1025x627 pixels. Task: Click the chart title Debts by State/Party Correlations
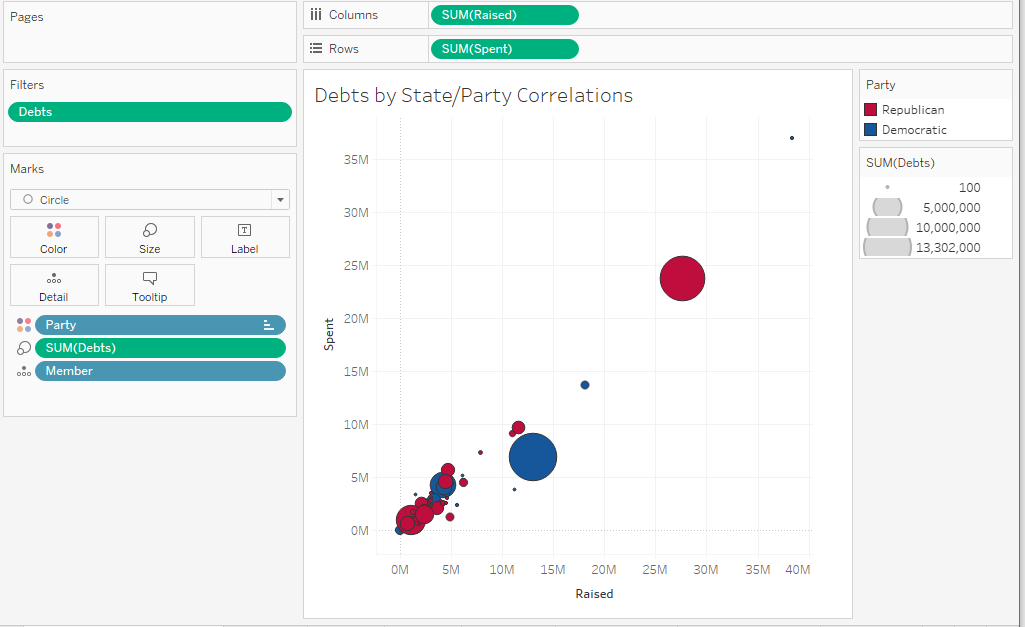tap(473, 96)
